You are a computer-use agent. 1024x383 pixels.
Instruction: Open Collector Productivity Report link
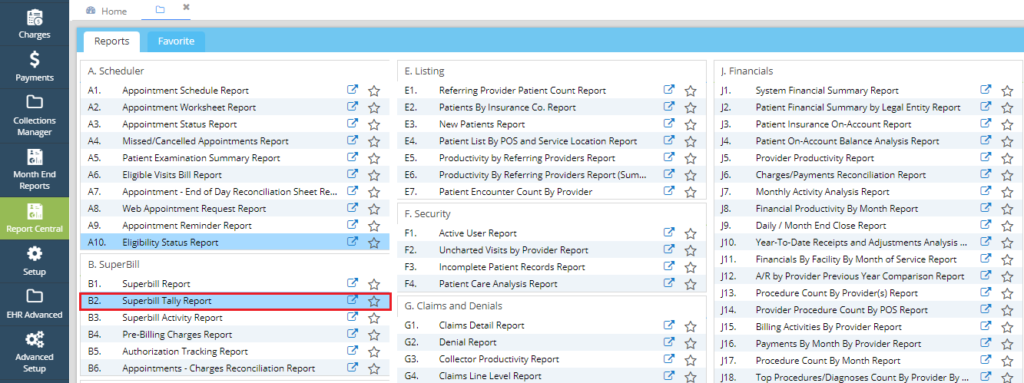point(499,359)
